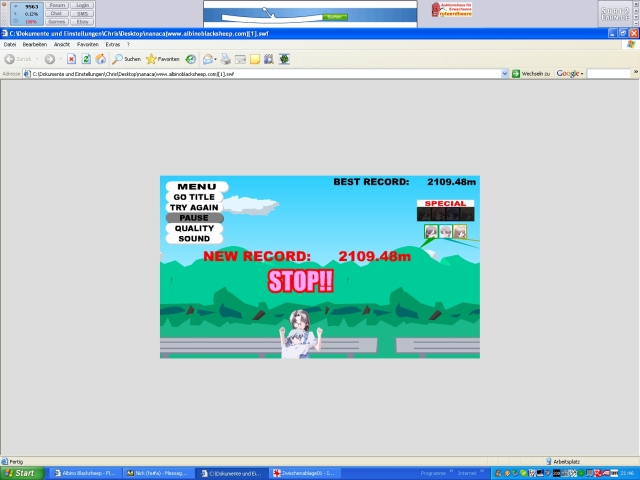Open the history/media green clock icon
Screen dimensions: 640x480
pos(191,59)
